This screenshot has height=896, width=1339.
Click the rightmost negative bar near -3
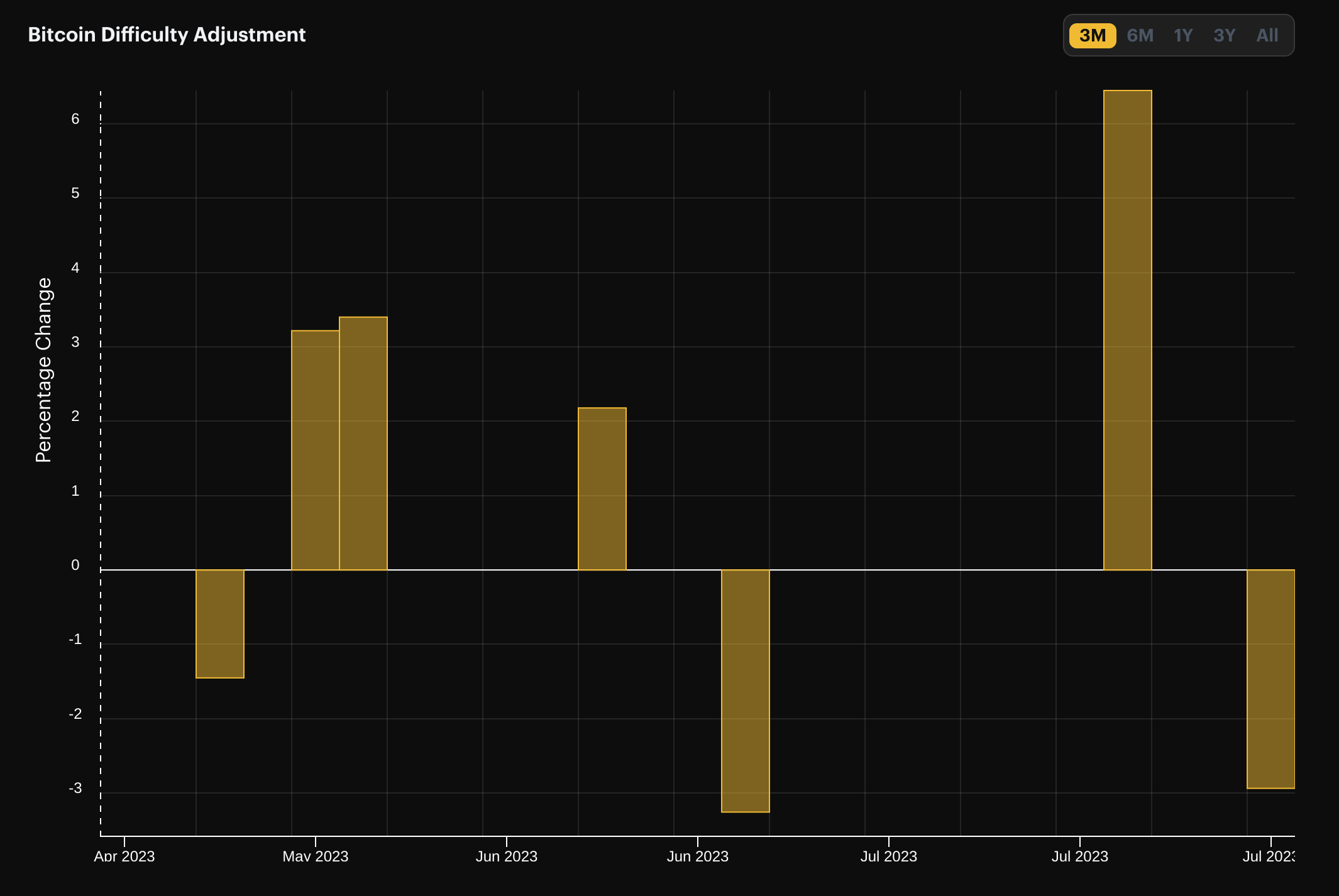[x=1270, y=679]
